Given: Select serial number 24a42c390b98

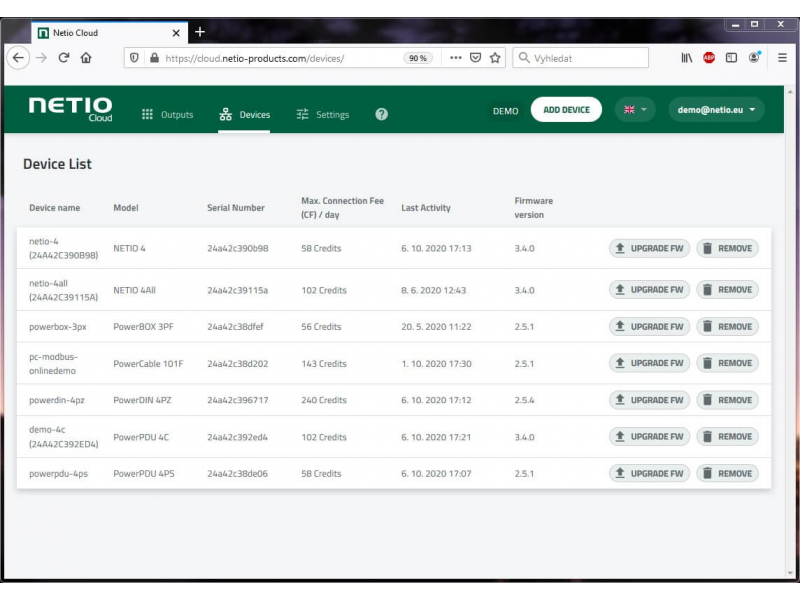Looking at the screenshot, I should click(x=238, y=248).
